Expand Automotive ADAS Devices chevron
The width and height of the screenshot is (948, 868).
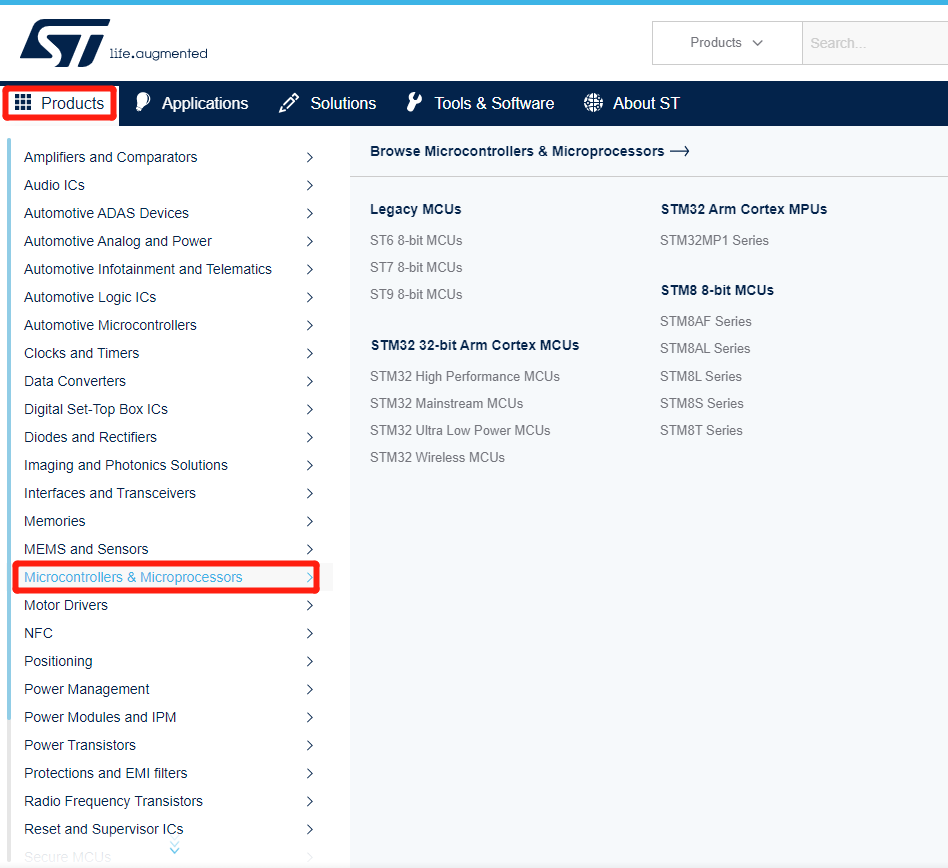(x=310, y=213)
